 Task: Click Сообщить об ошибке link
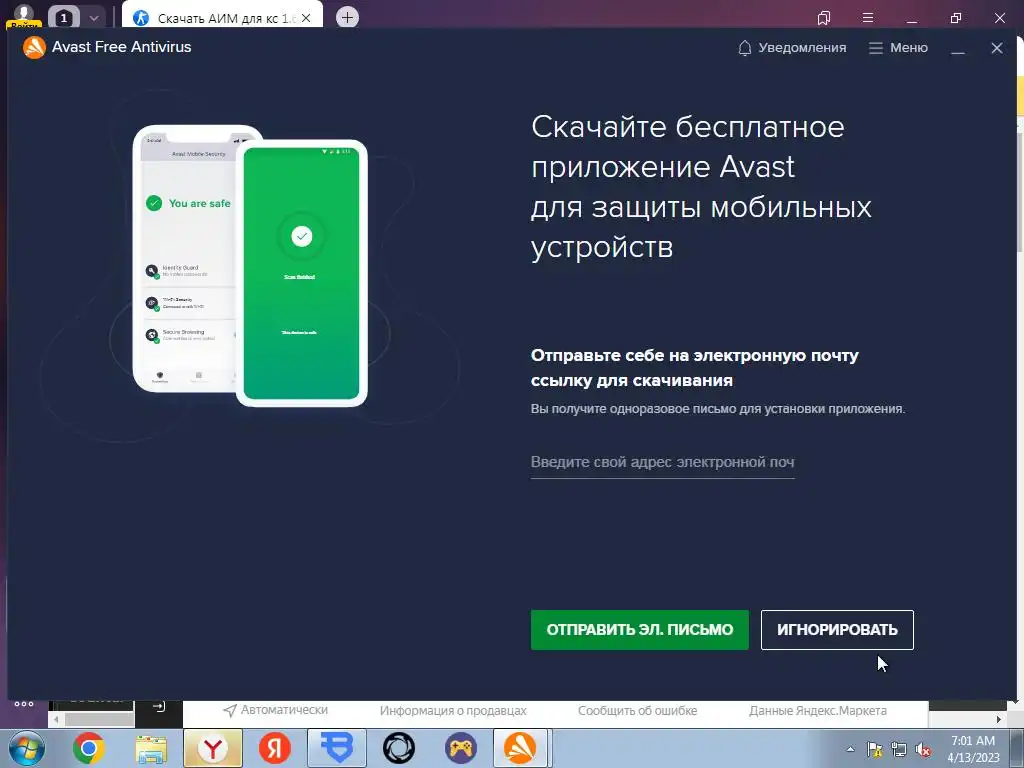[637, 711]
